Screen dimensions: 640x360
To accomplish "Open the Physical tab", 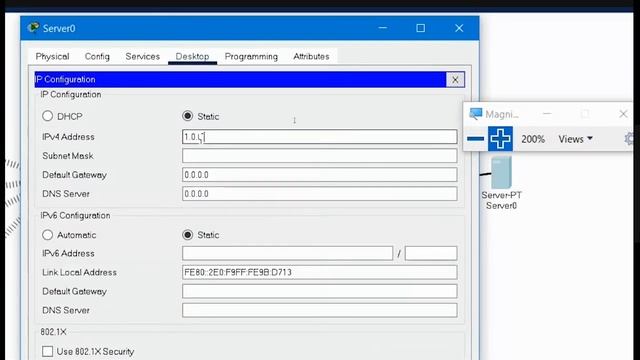I will (x=52, y=56).
